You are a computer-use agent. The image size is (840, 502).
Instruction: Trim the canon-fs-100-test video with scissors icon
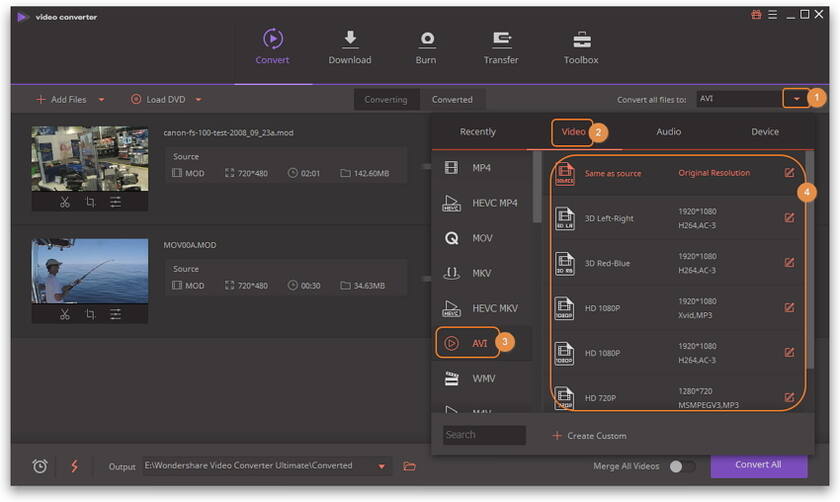click(x=65, y=202)
